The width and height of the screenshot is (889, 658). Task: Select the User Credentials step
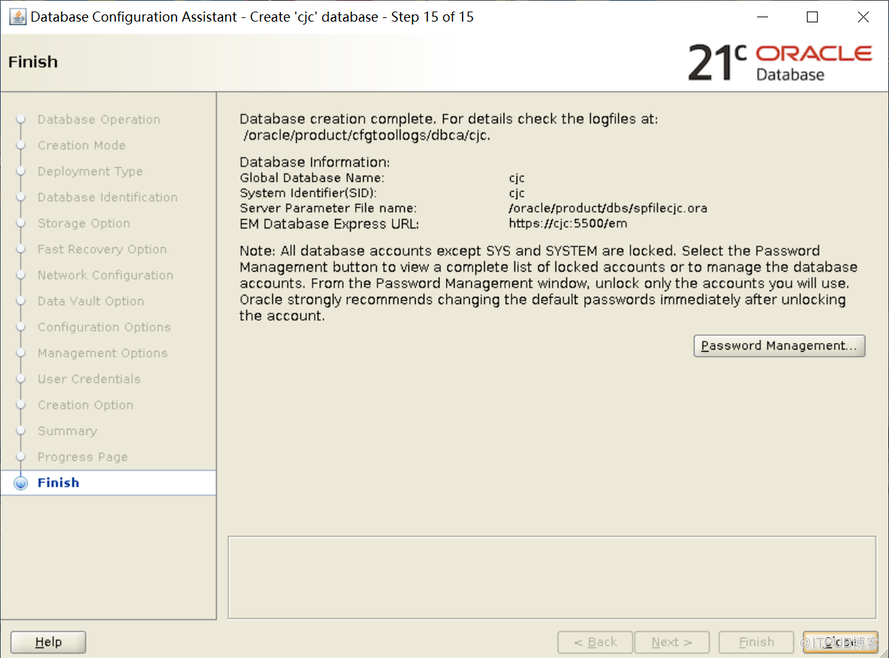tap(89, 379)
